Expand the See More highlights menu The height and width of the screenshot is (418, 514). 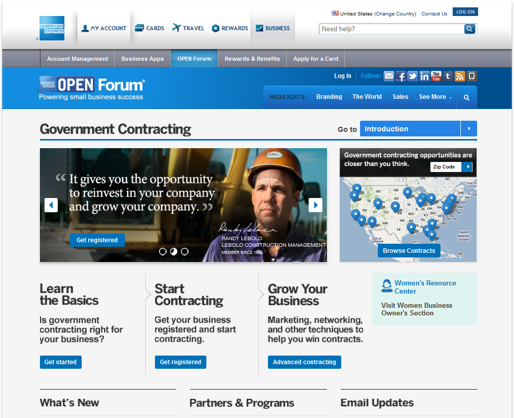point(435,97)
